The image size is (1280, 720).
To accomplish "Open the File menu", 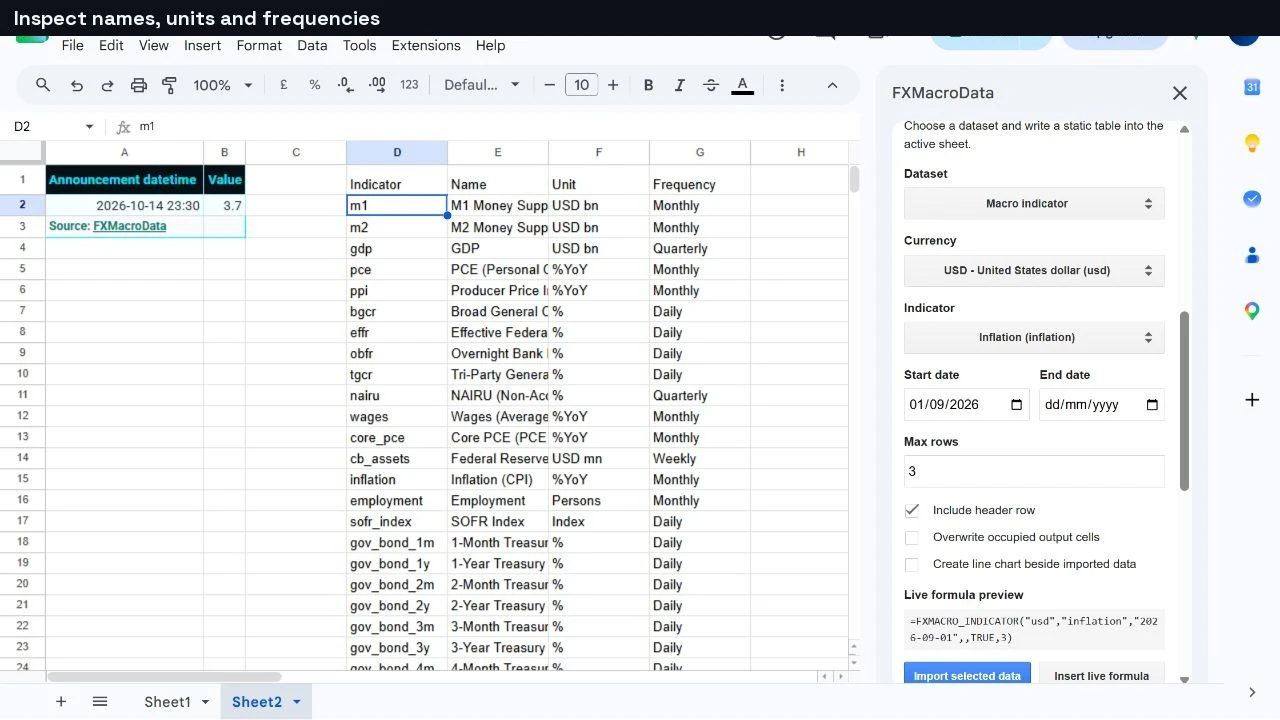I will 73,45.
